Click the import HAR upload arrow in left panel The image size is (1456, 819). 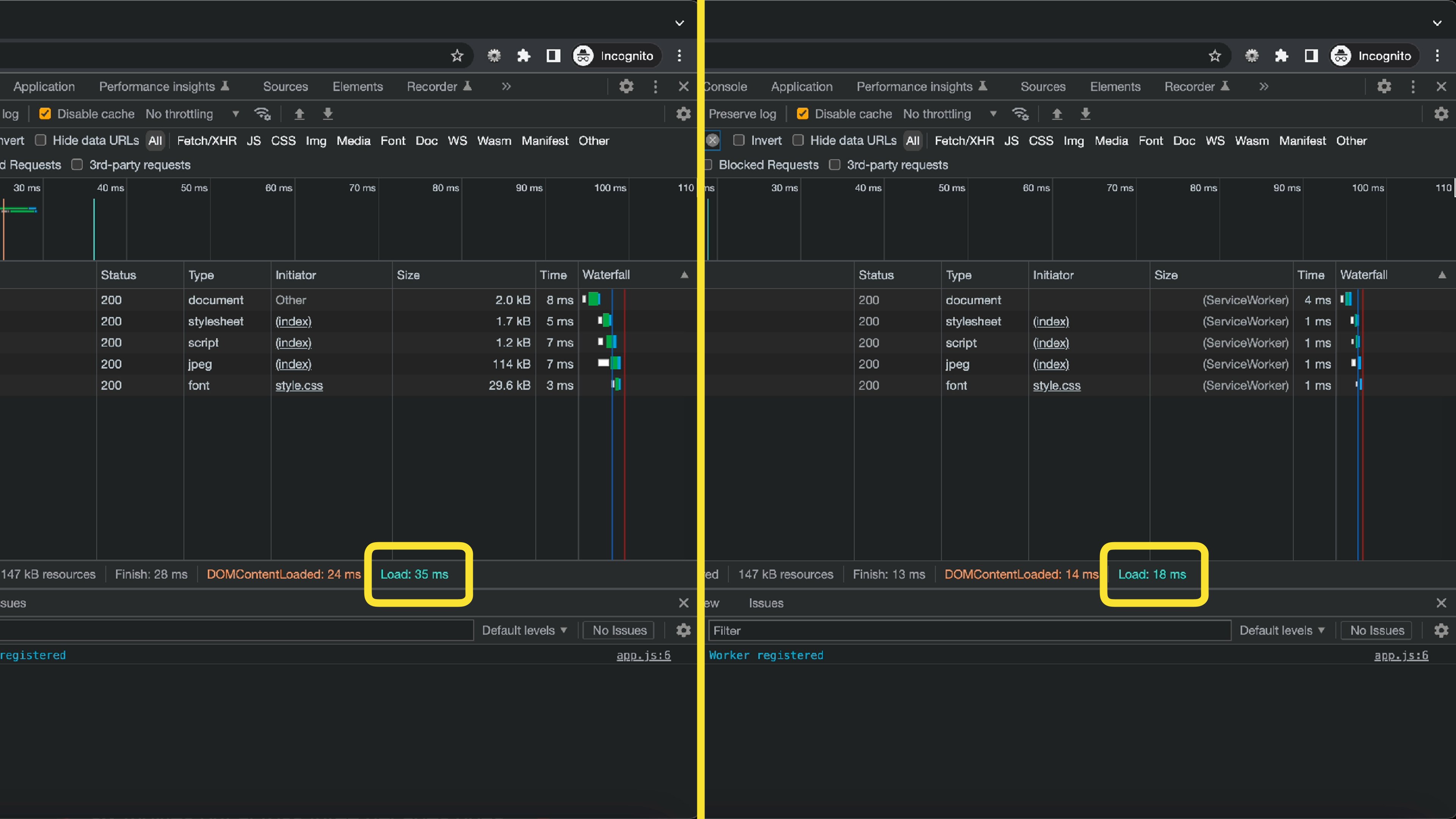(x=300, y=114)
